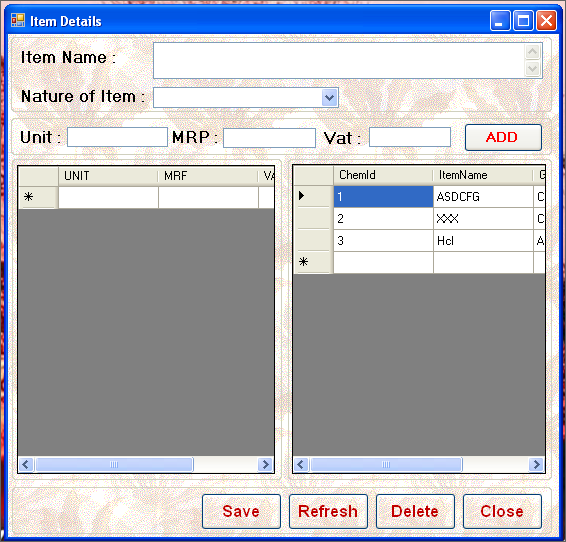This screenshot has height=542, width=566.
Task: Click left arrow of UNIT grid scrollbar
Action: coord(26,464)
